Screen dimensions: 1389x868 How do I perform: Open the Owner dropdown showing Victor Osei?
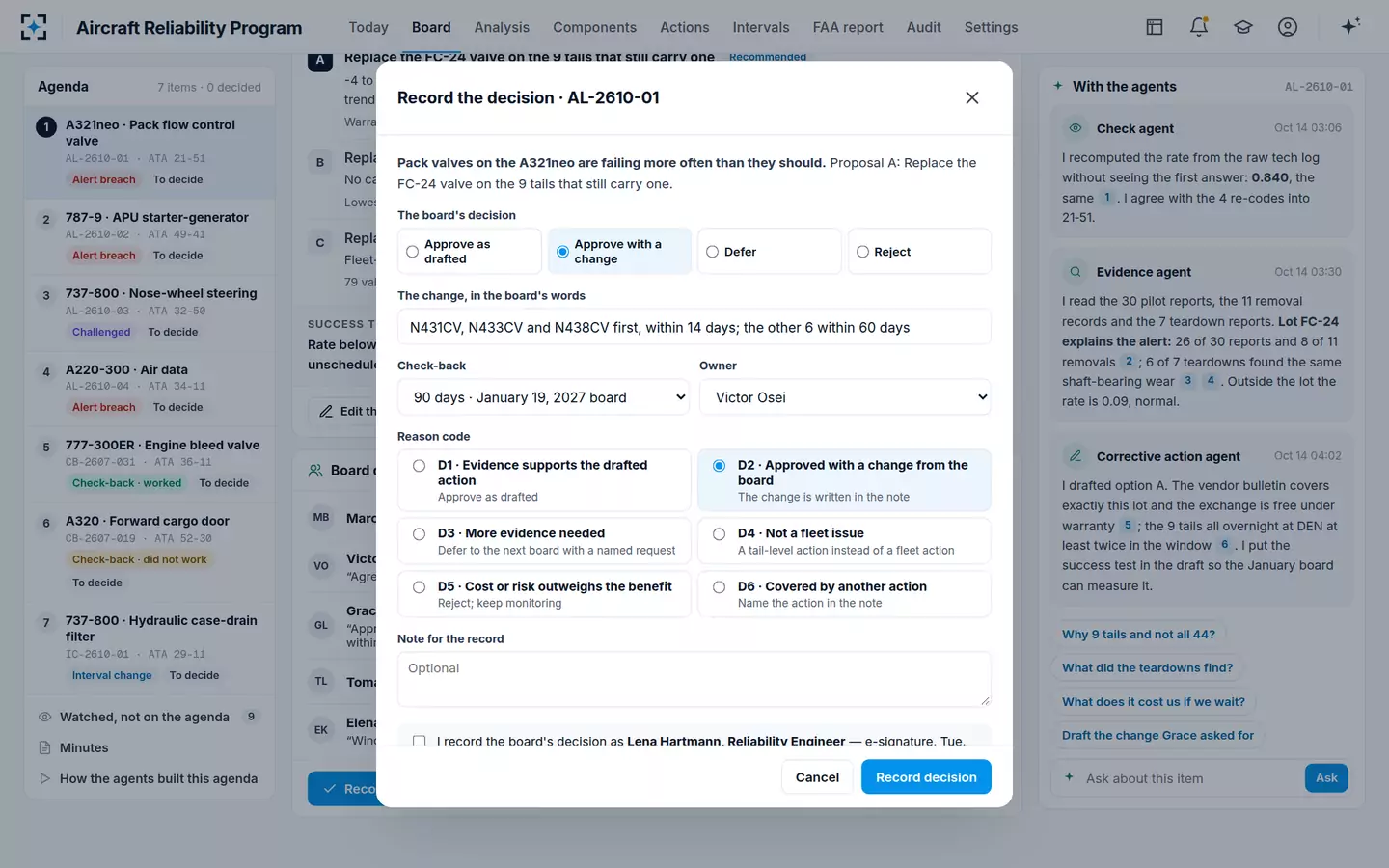(x=845, y=397)
